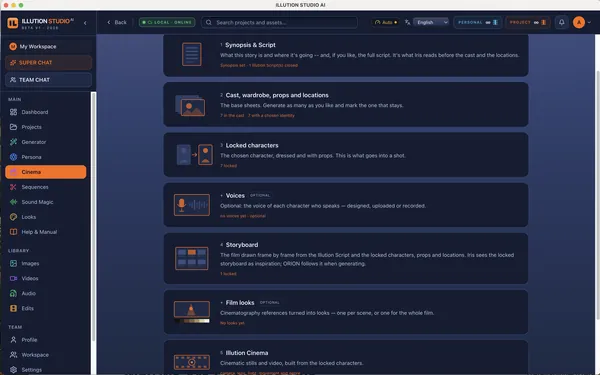
Task: Open the Illution Cinema step
Action: pyautogui.click(x=346, y=357)
